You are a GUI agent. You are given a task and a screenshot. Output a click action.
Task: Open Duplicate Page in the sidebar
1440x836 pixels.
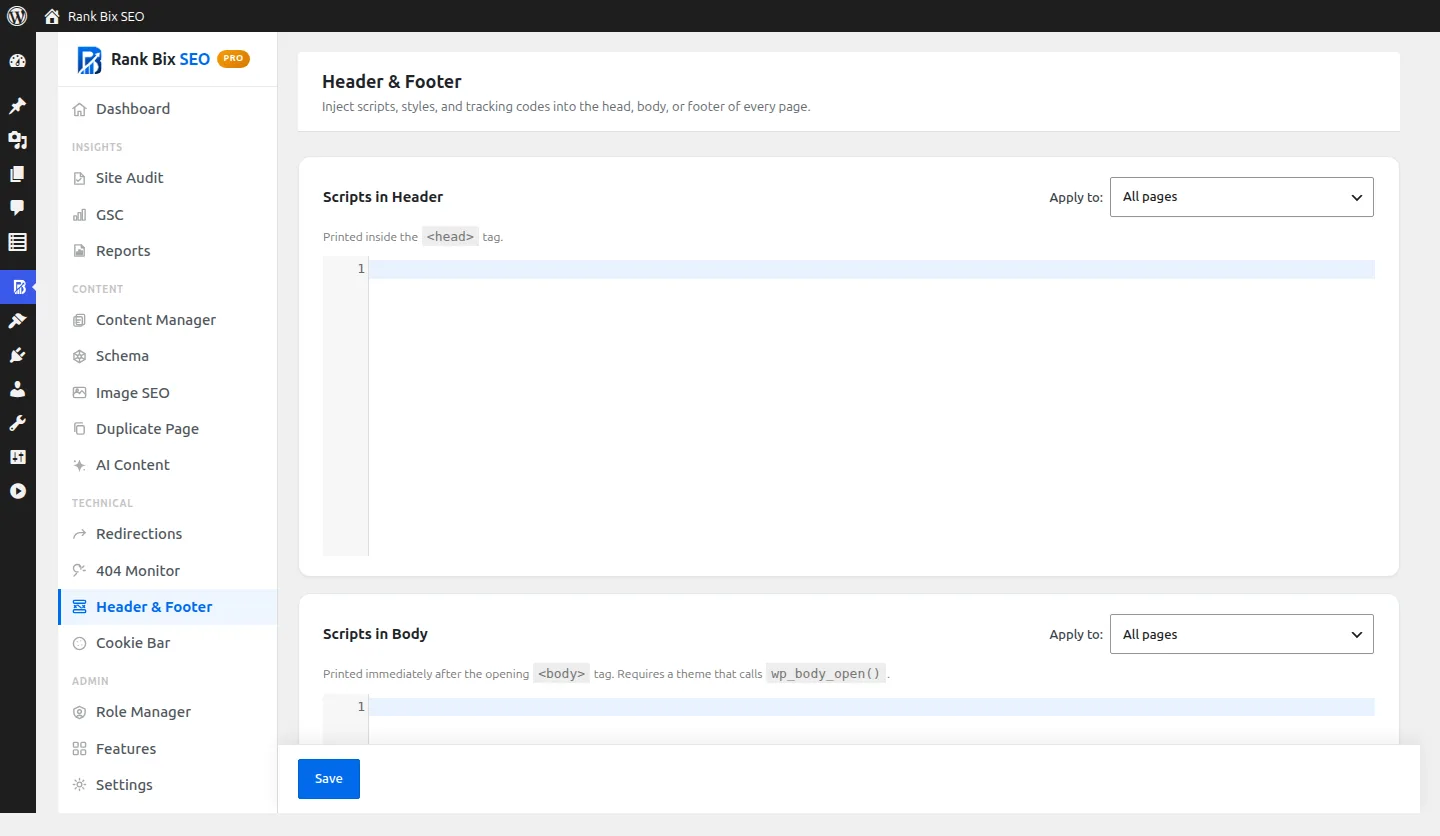[167, 429]
